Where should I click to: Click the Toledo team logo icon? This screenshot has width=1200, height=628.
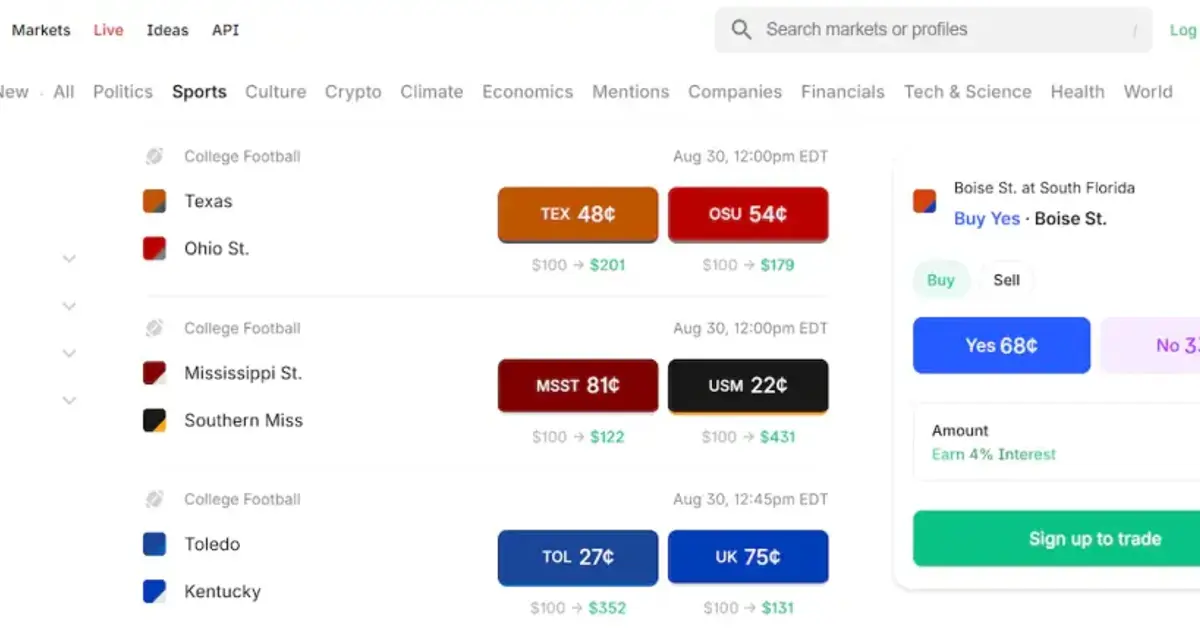[x=154, y=544]
